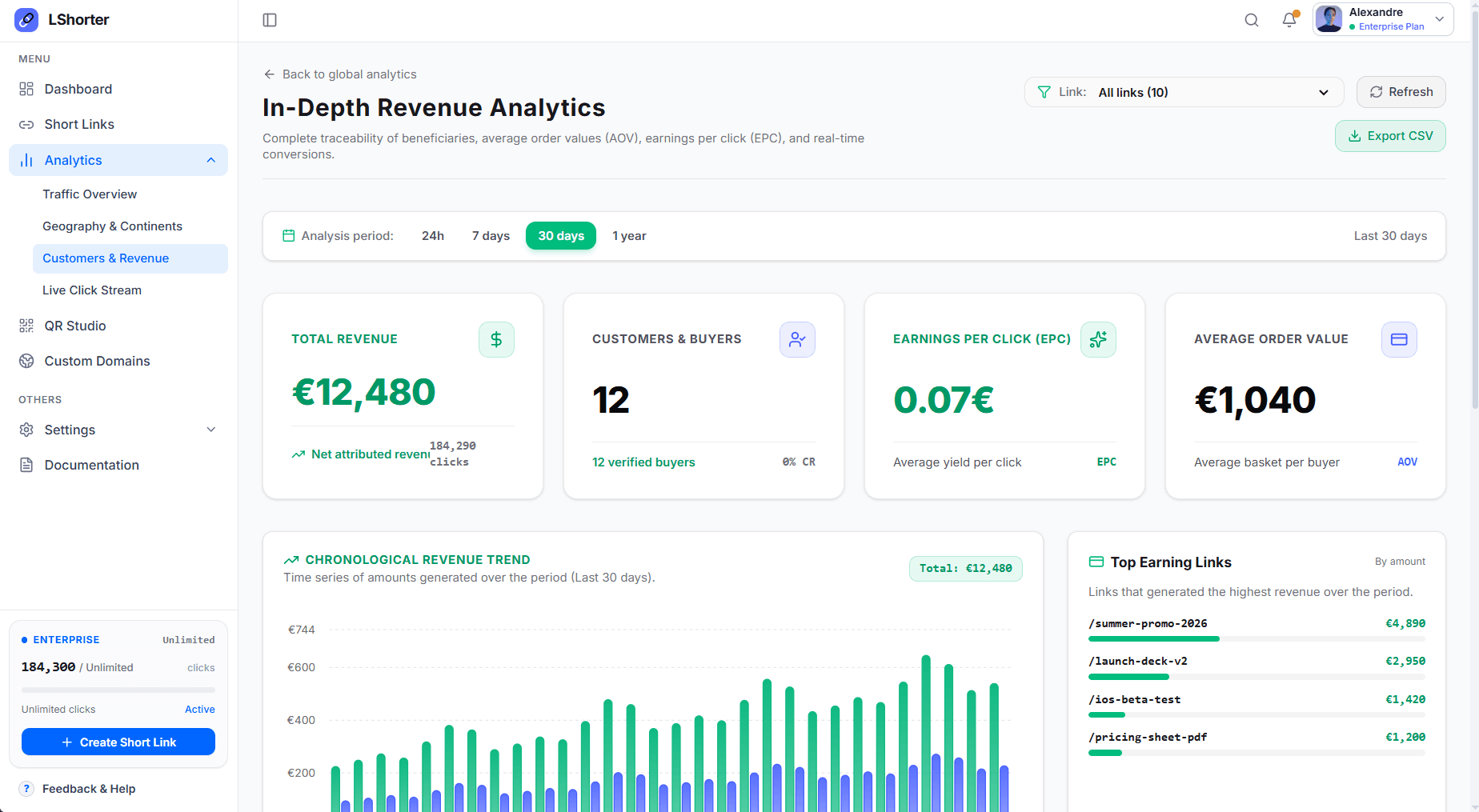Open Short Links menu item
The width and height of the screenshot is (1479, 812).
pos(118,124)
